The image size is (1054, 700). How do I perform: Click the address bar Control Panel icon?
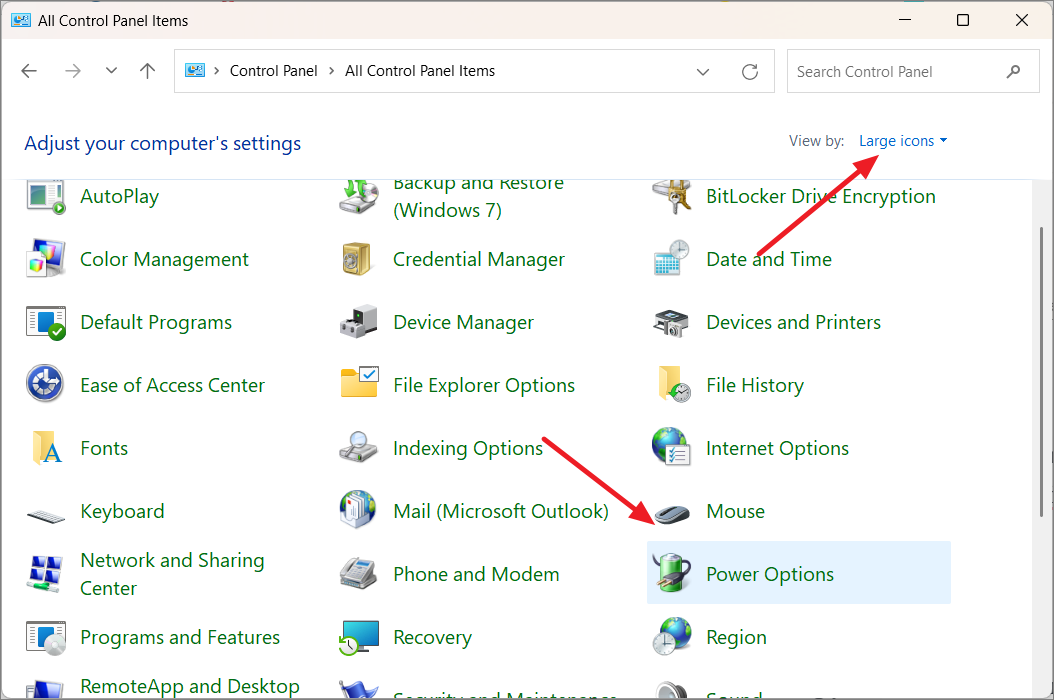click(x=195, y=70)
